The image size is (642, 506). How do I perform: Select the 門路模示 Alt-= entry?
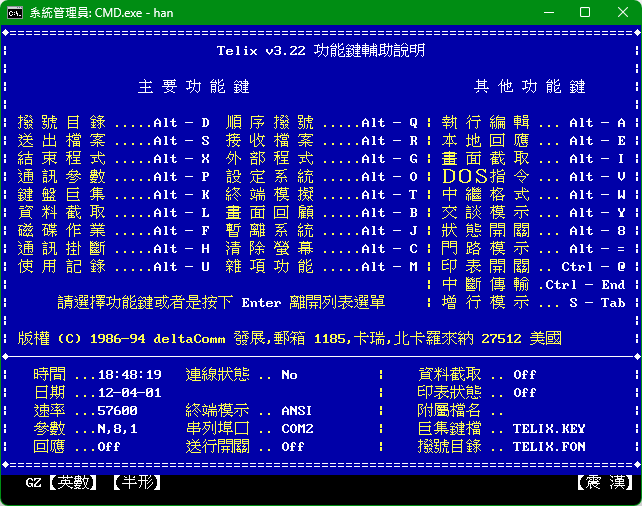(533, 248)
